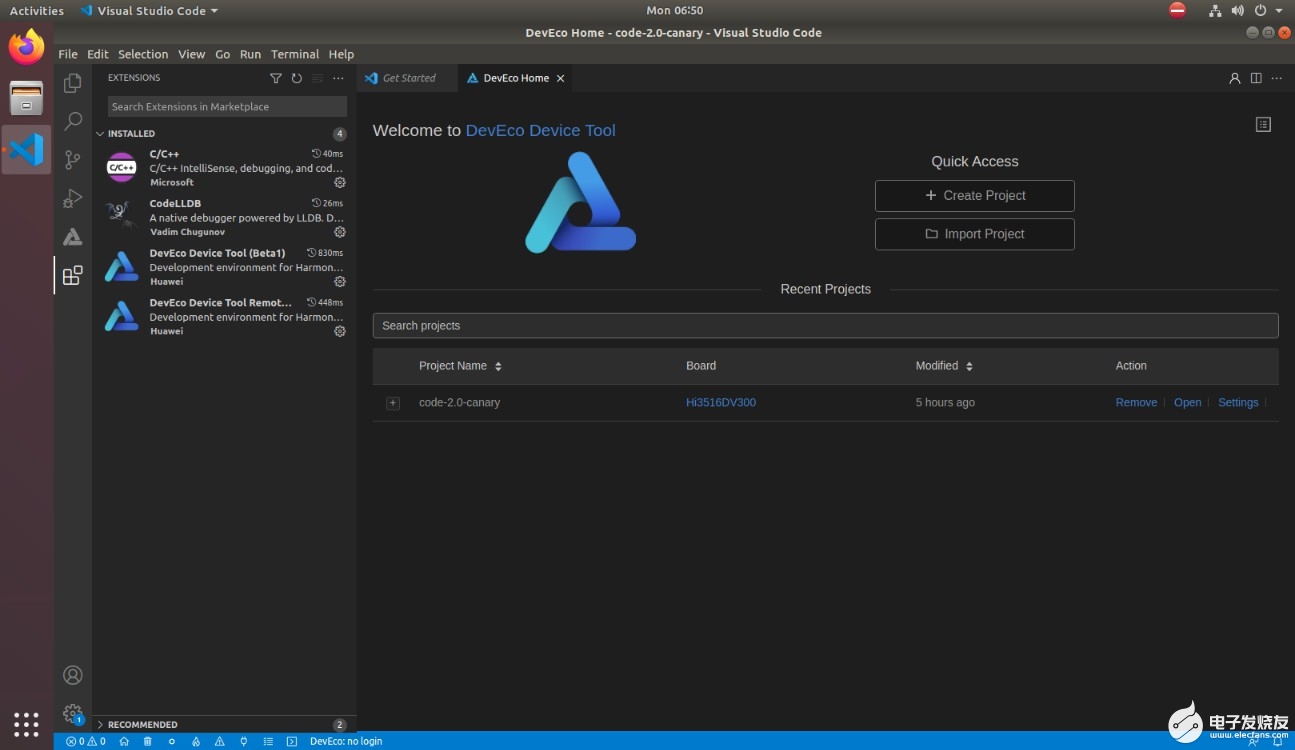Open code-2.0-canary project link
The height and width of the screenshot is (750, 1295).
1187,403
